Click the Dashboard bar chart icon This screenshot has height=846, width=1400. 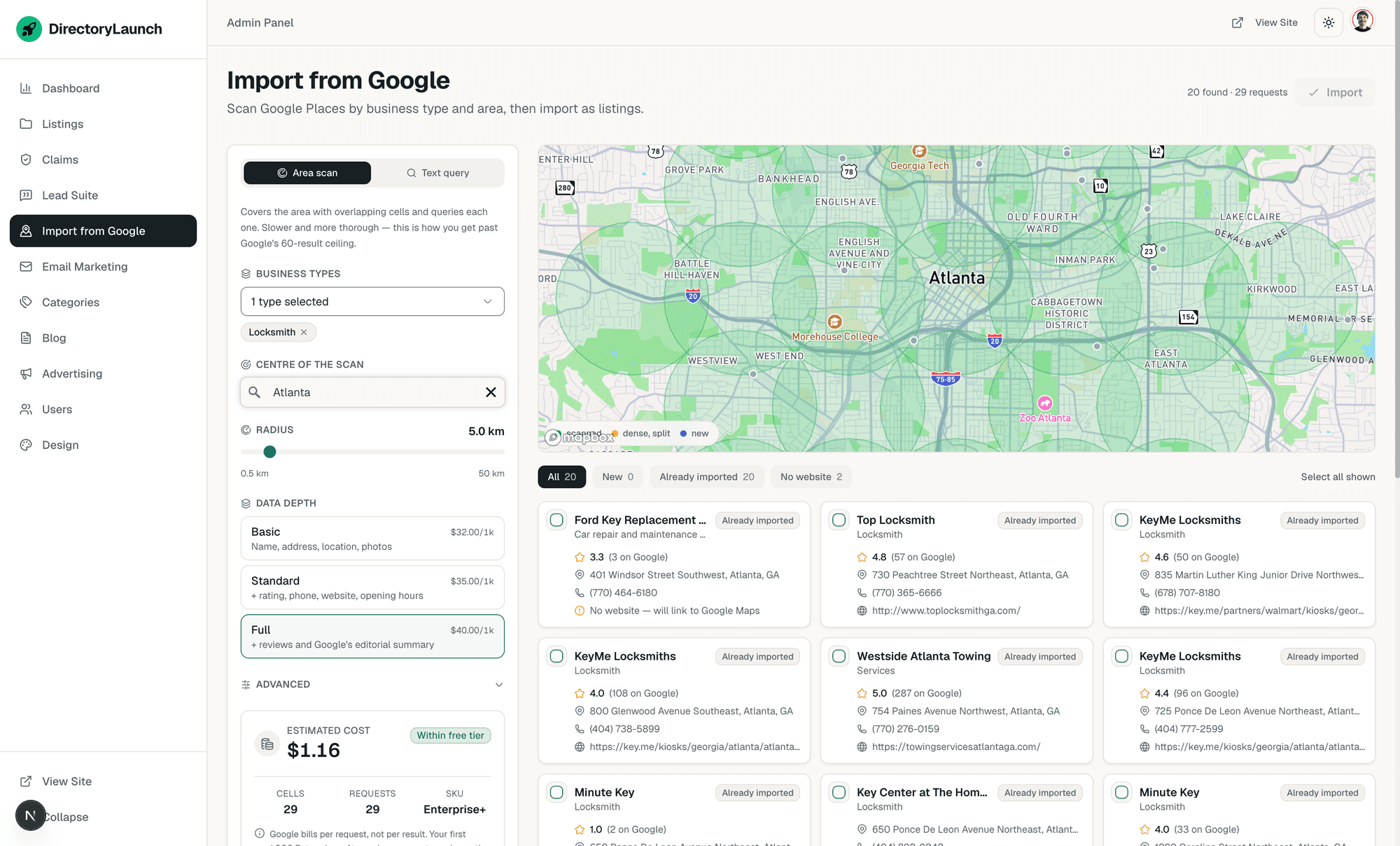tap(26, 88)
